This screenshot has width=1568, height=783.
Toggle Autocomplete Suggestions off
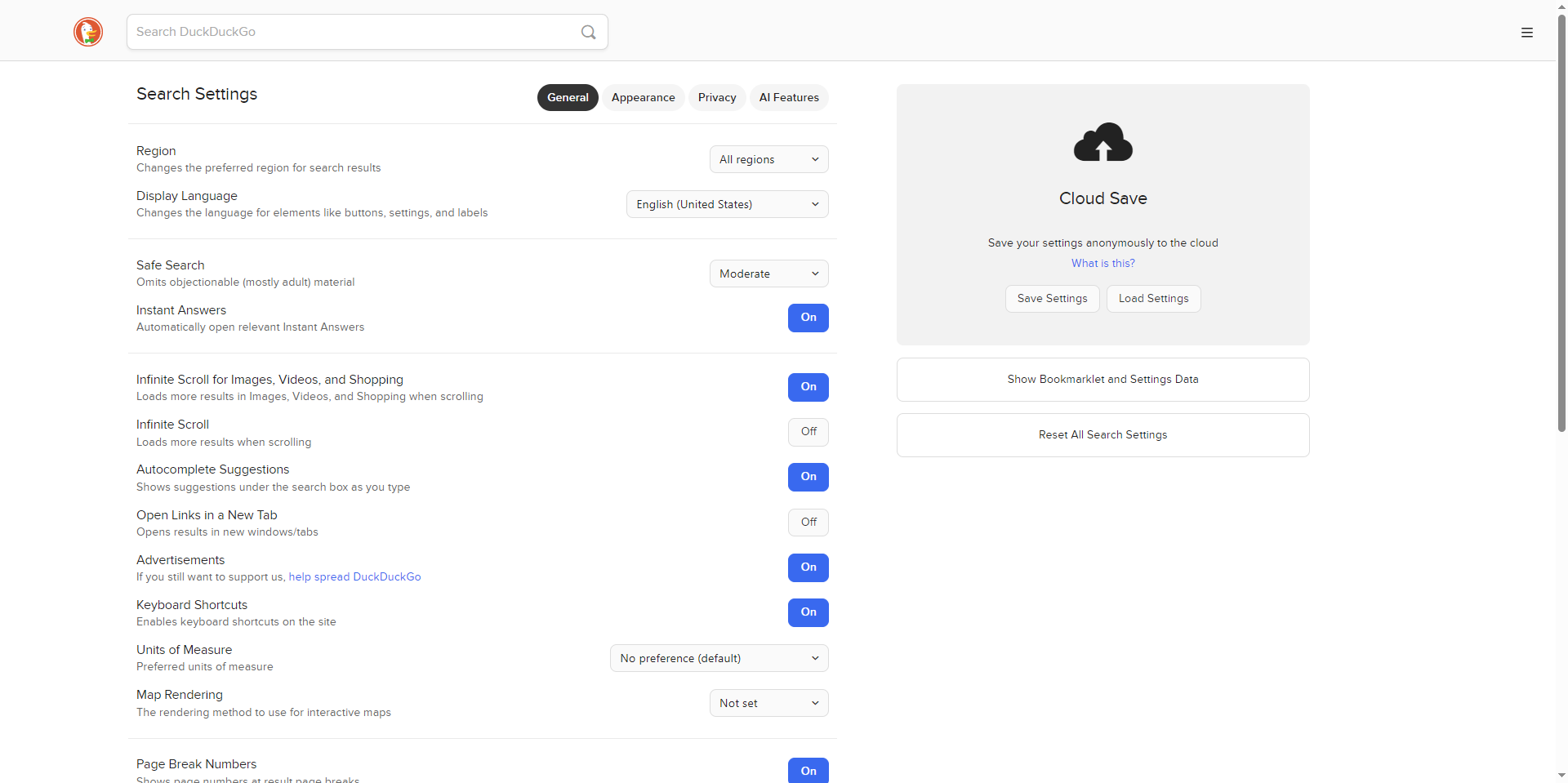[x=808, y=477]
